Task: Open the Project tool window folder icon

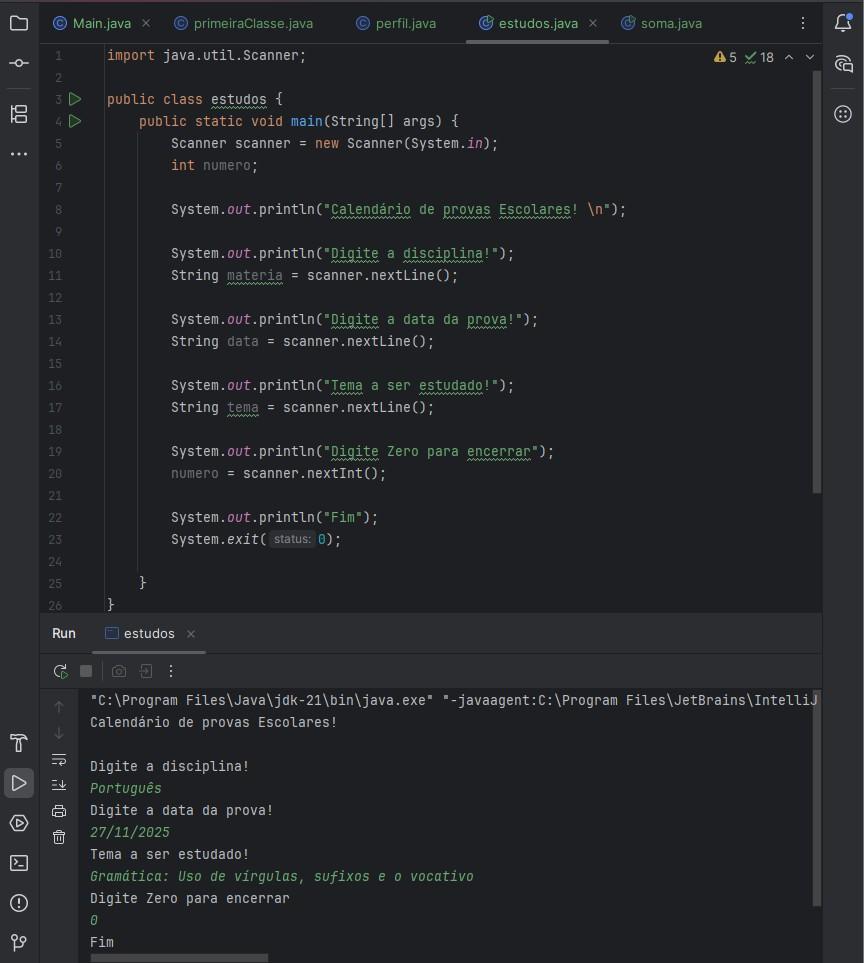Action: (x=19, y=23)
